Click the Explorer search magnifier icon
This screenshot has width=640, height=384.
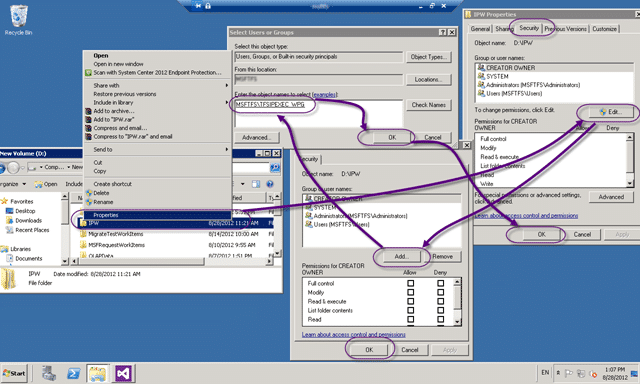(275, 167)
